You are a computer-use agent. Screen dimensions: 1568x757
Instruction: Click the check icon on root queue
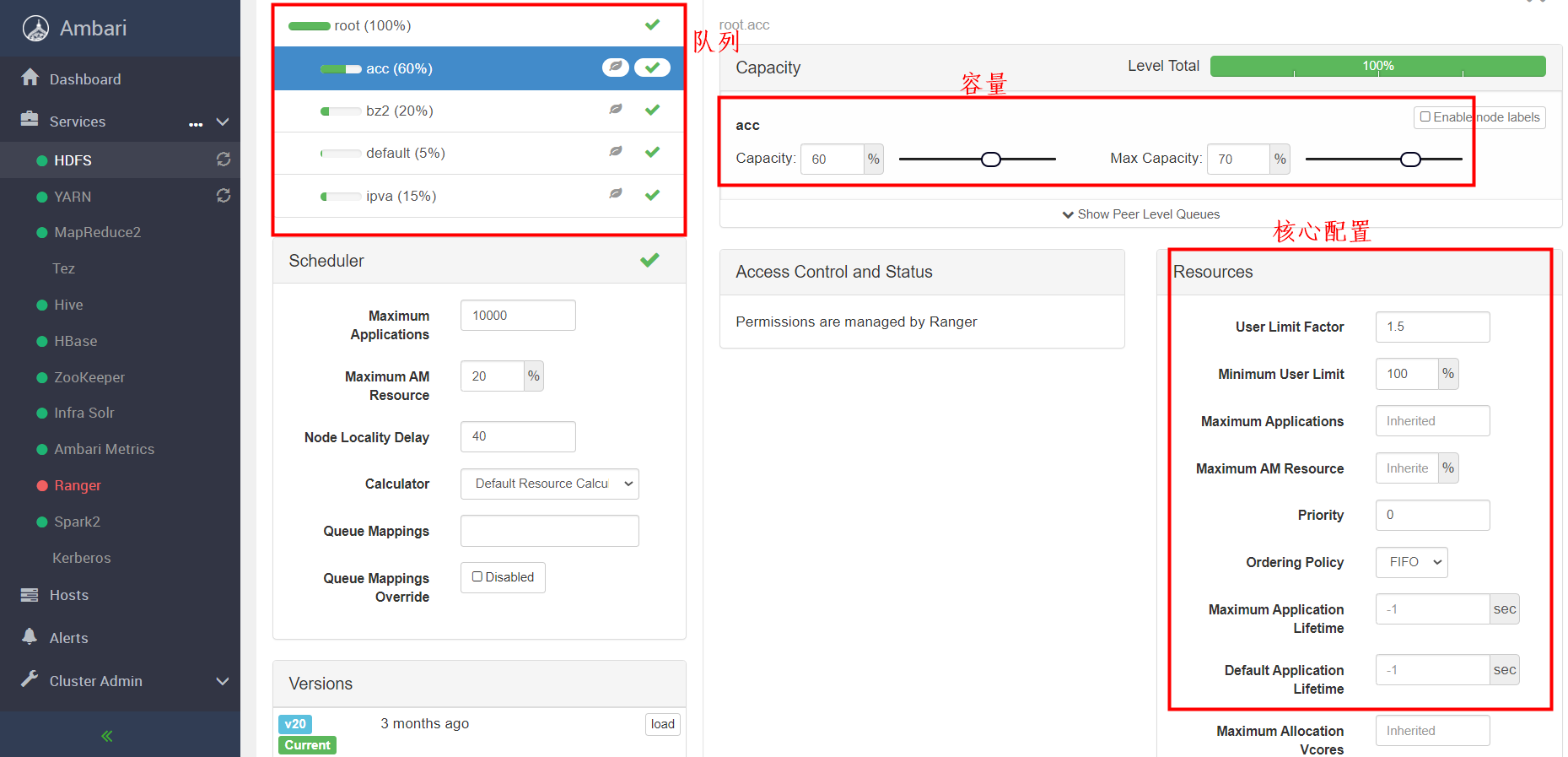coord(652,25)
